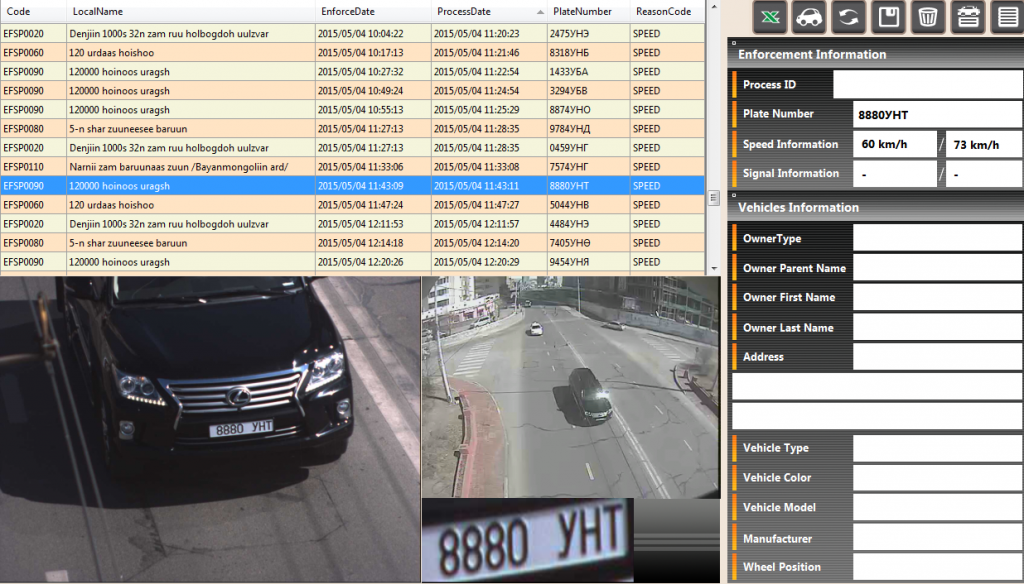Click the ReasonCode column header

click(667, 11)
